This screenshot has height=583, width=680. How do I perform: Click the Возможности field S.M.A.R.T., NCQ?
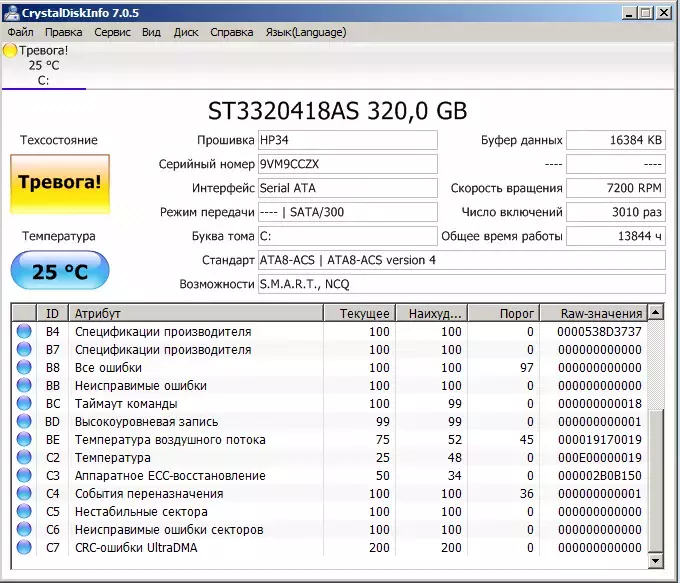coord(462,284)
